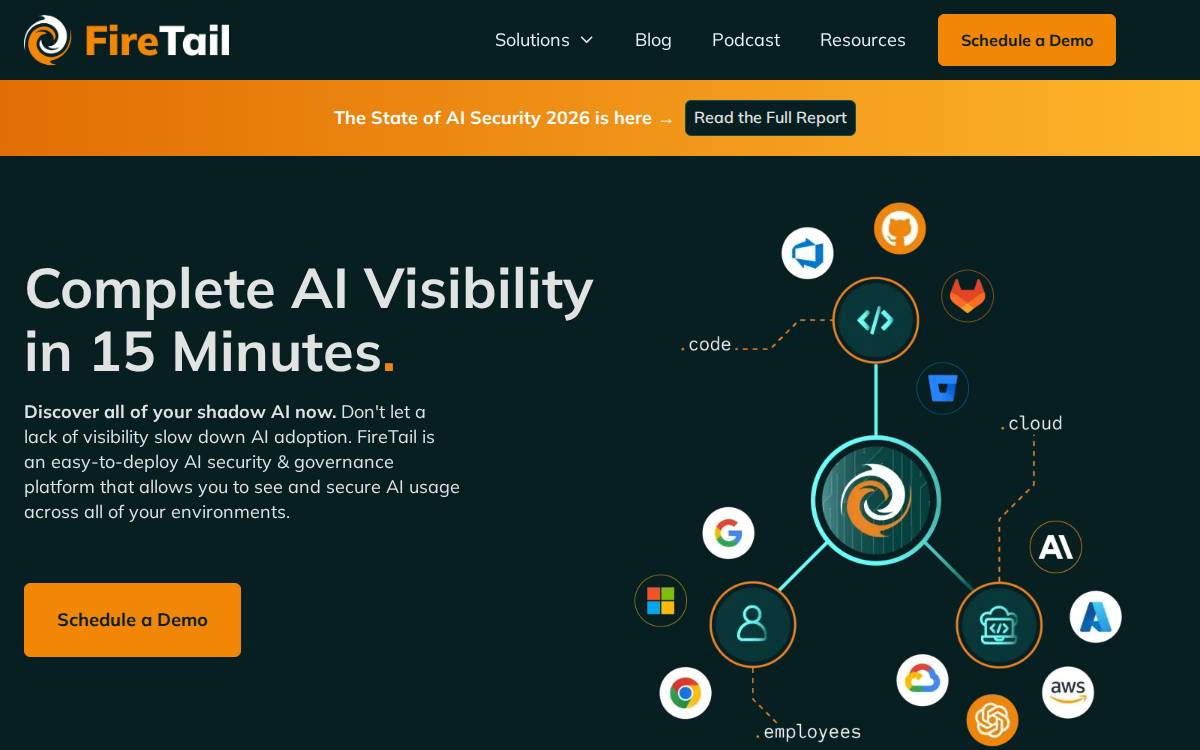Click the hero Schedule a Demo button
This screenshot has height=750, width=1200.
(x=132, y=620)
